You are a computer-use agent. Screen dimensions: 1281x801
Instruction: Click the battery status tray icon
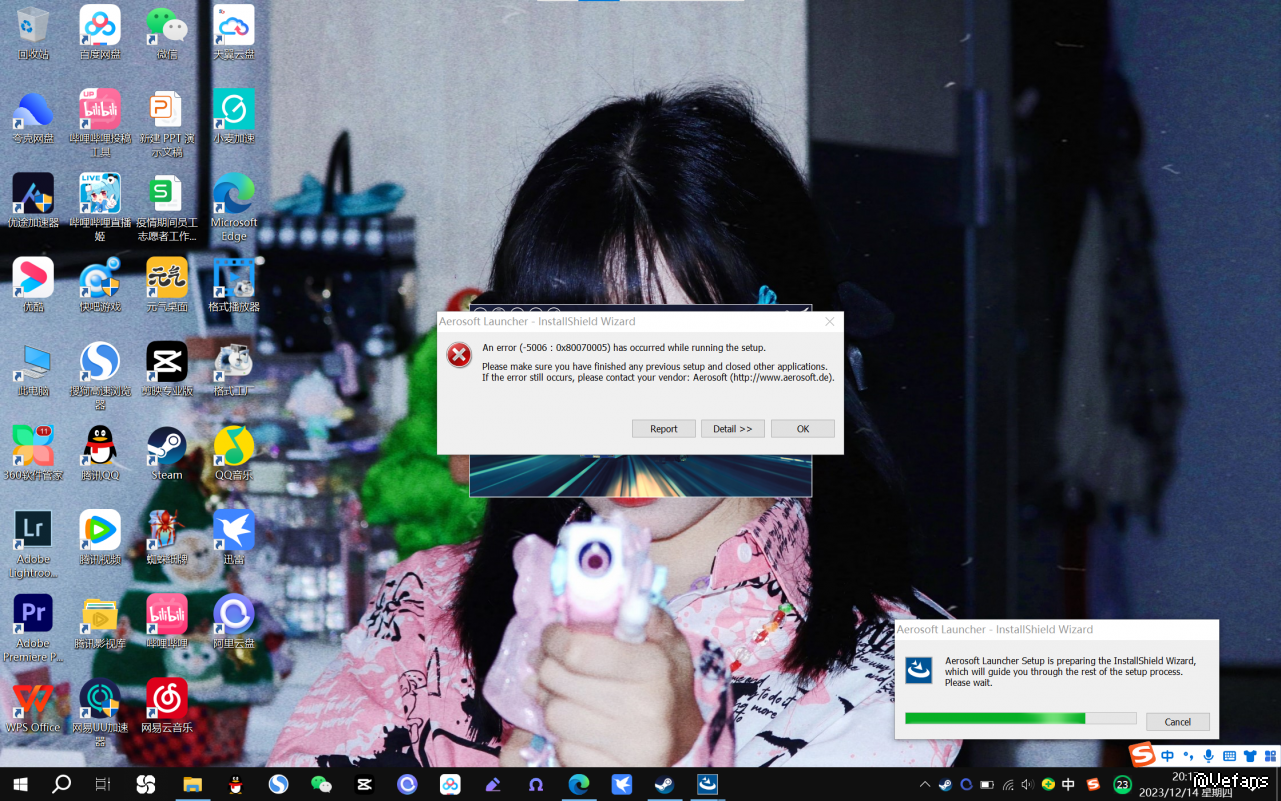(x=987, y=785)
